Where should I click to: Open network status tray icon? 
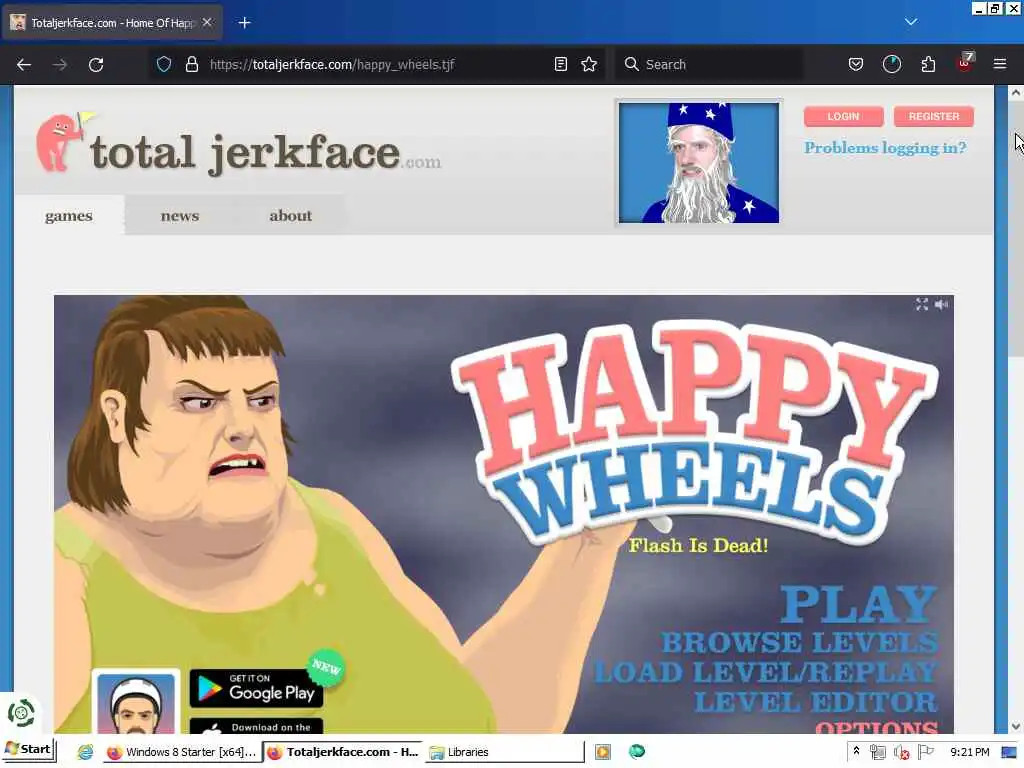[x=877, y=752]
